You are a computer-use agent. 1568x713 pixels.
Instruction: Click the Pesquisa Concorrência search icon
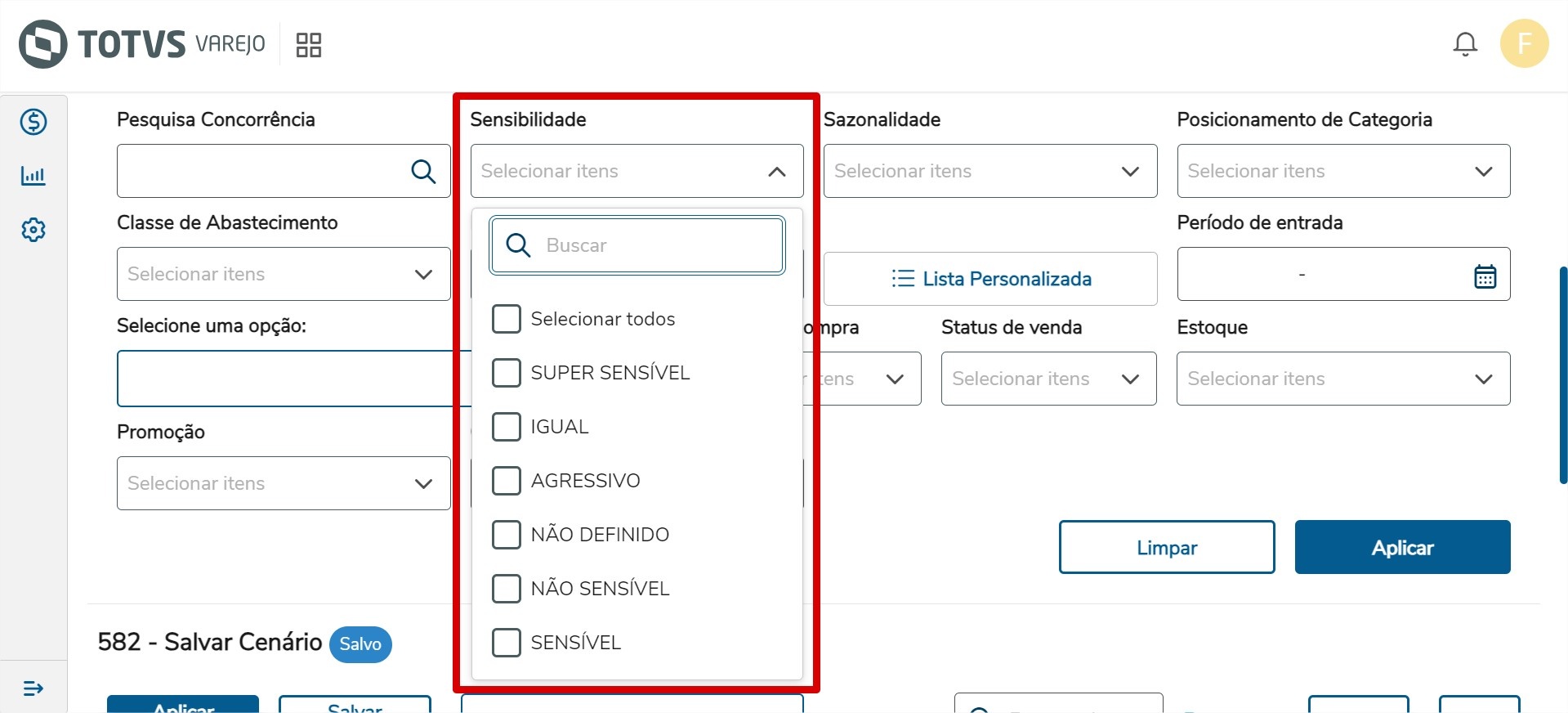(x=422, y=171)
